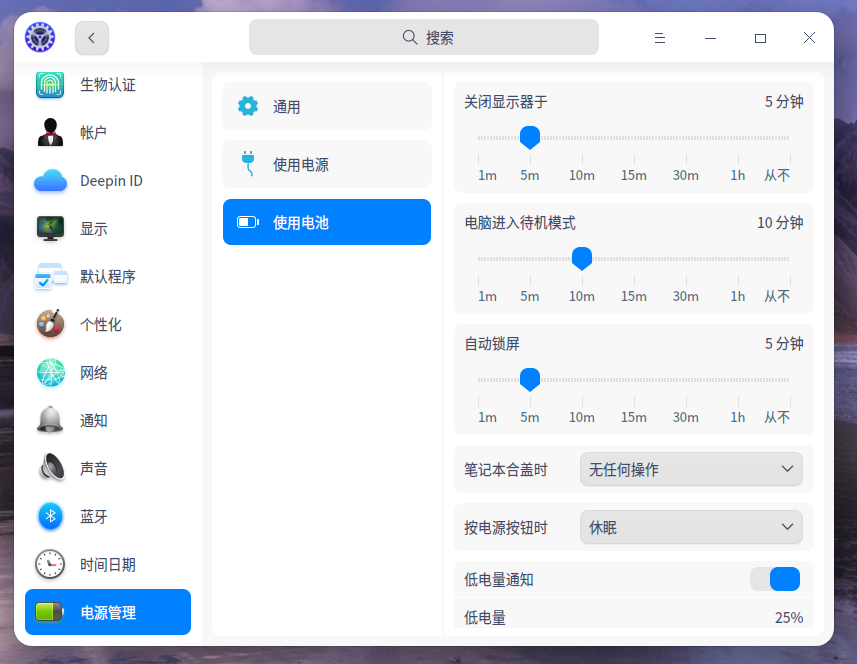The image size is (857, 664).
Task: Focus the 搜索 search field
Action: [x=424, y=37]
